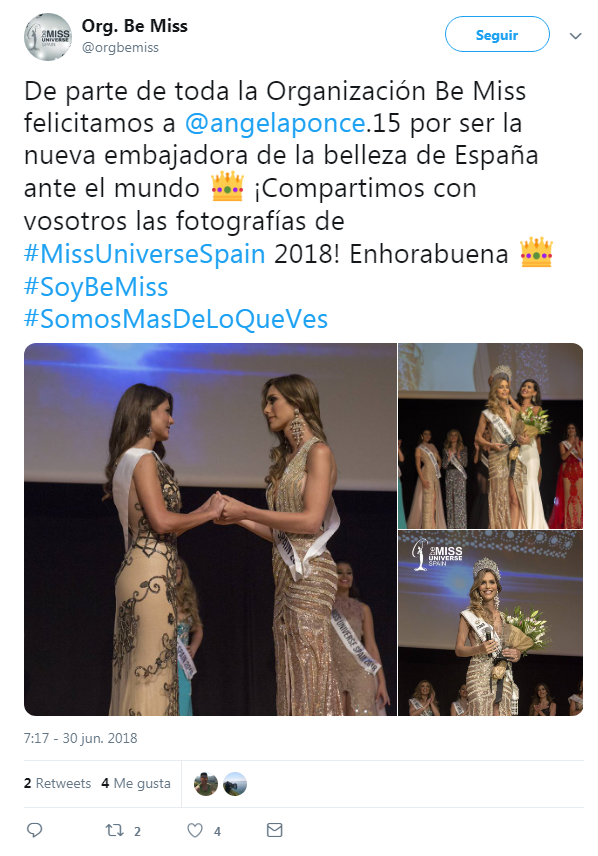Open #SomosMasDeLoQueVes hashtag
The image size is (598, 856).
click(x=176, y=319)
